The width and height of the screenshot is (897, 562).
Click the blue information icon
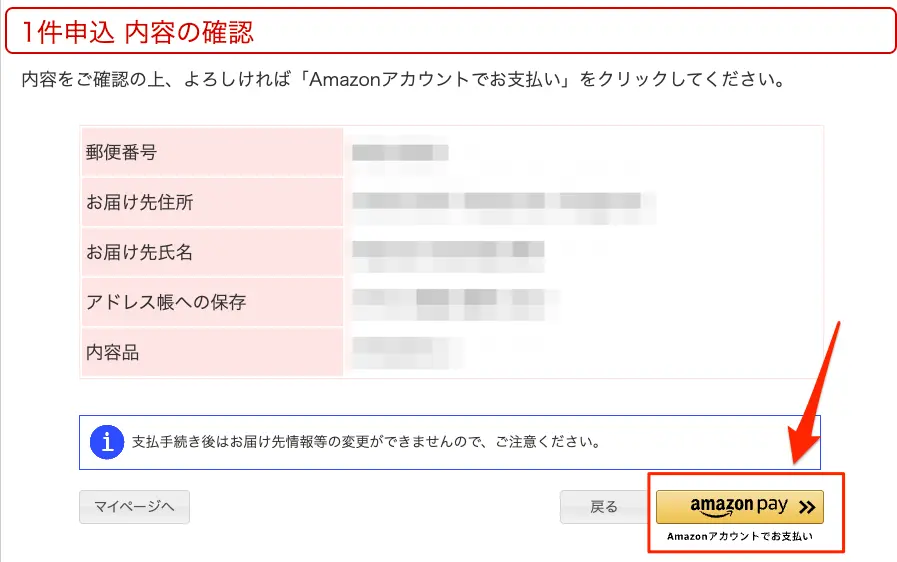(x=106, y=441)
